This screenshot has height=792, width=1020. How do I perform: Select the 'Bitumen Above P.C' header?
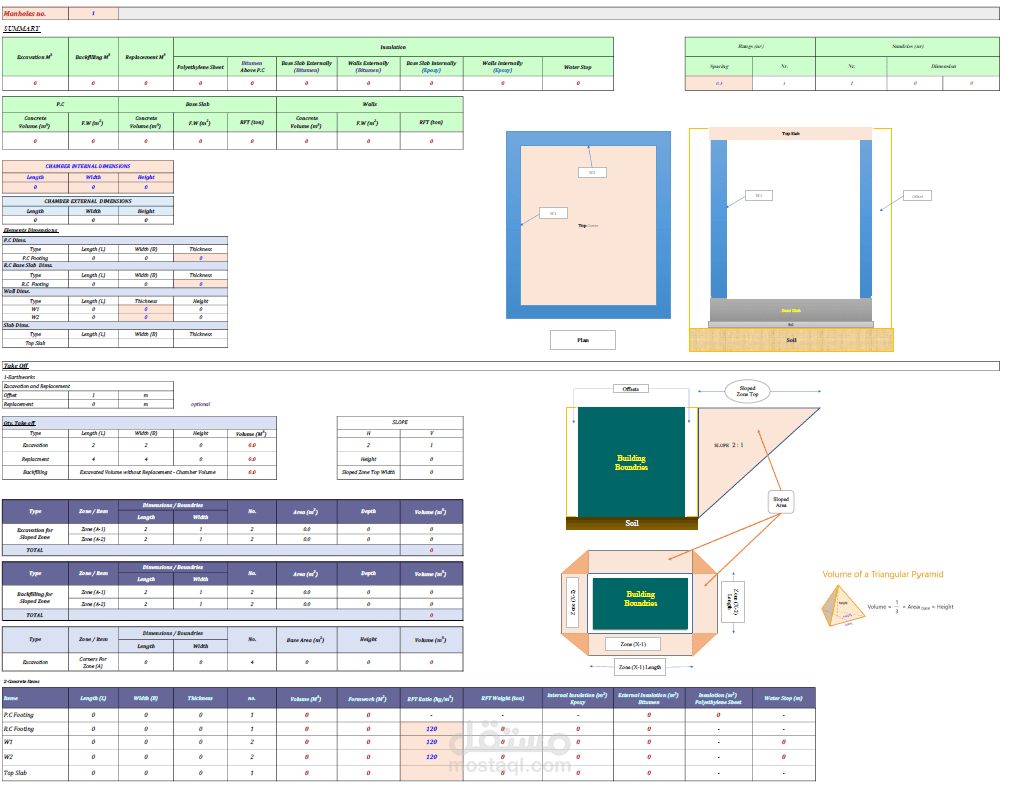coord(252,67)
